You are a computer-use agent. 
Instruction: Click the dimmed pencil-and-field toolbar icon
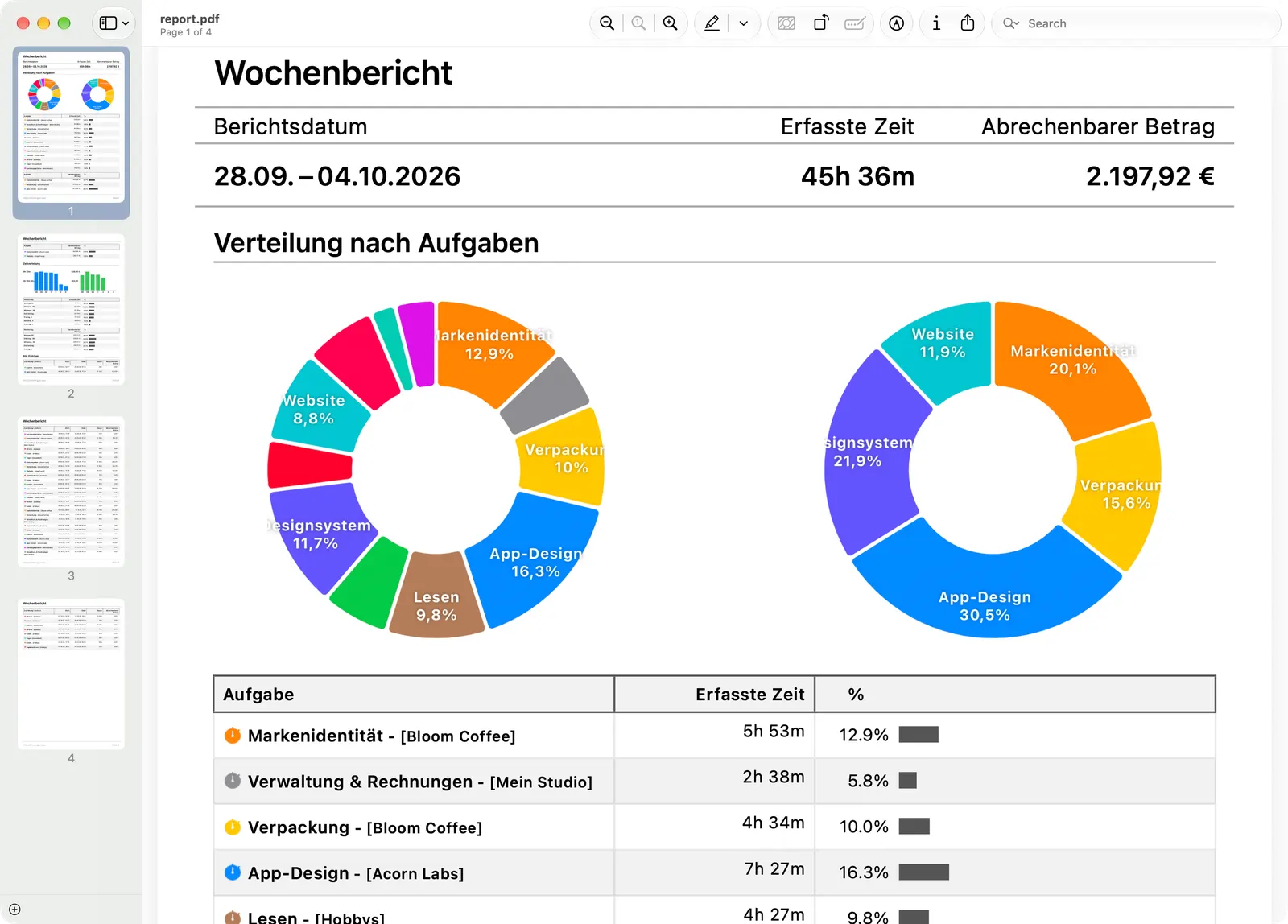click(855, 23)
